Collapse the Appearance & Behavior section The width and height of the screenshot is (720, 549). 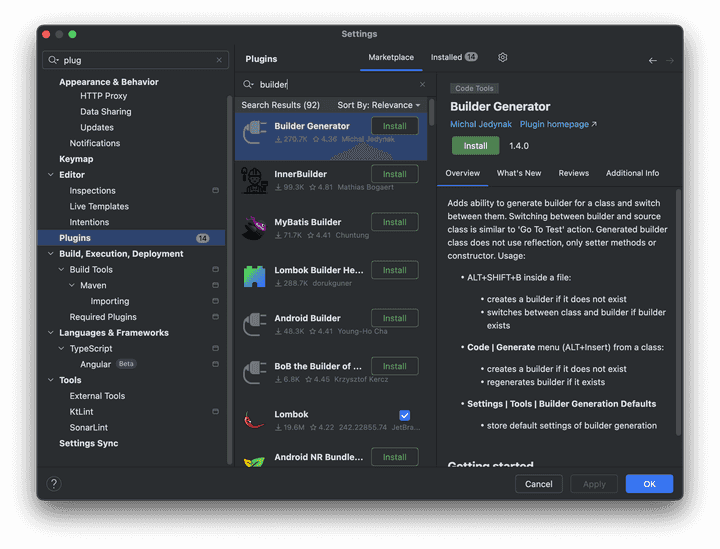tap(50, 82)
